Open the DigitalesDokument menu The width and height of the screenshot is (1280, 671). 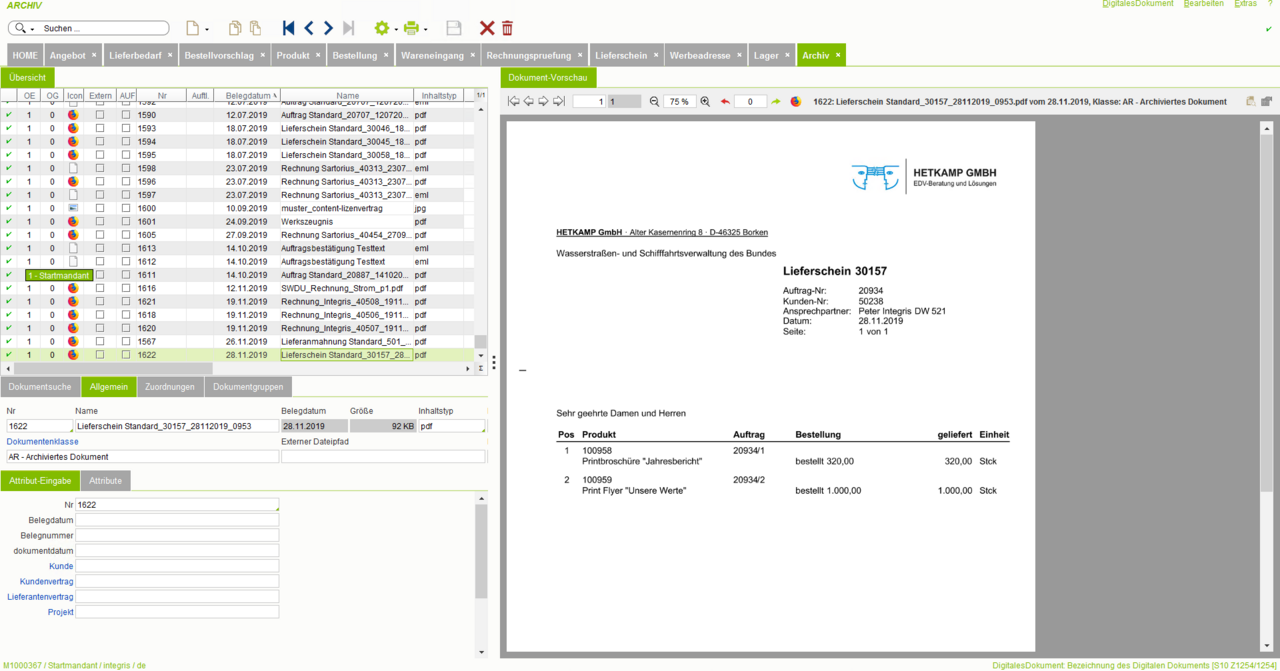(x=1138, y=4)
